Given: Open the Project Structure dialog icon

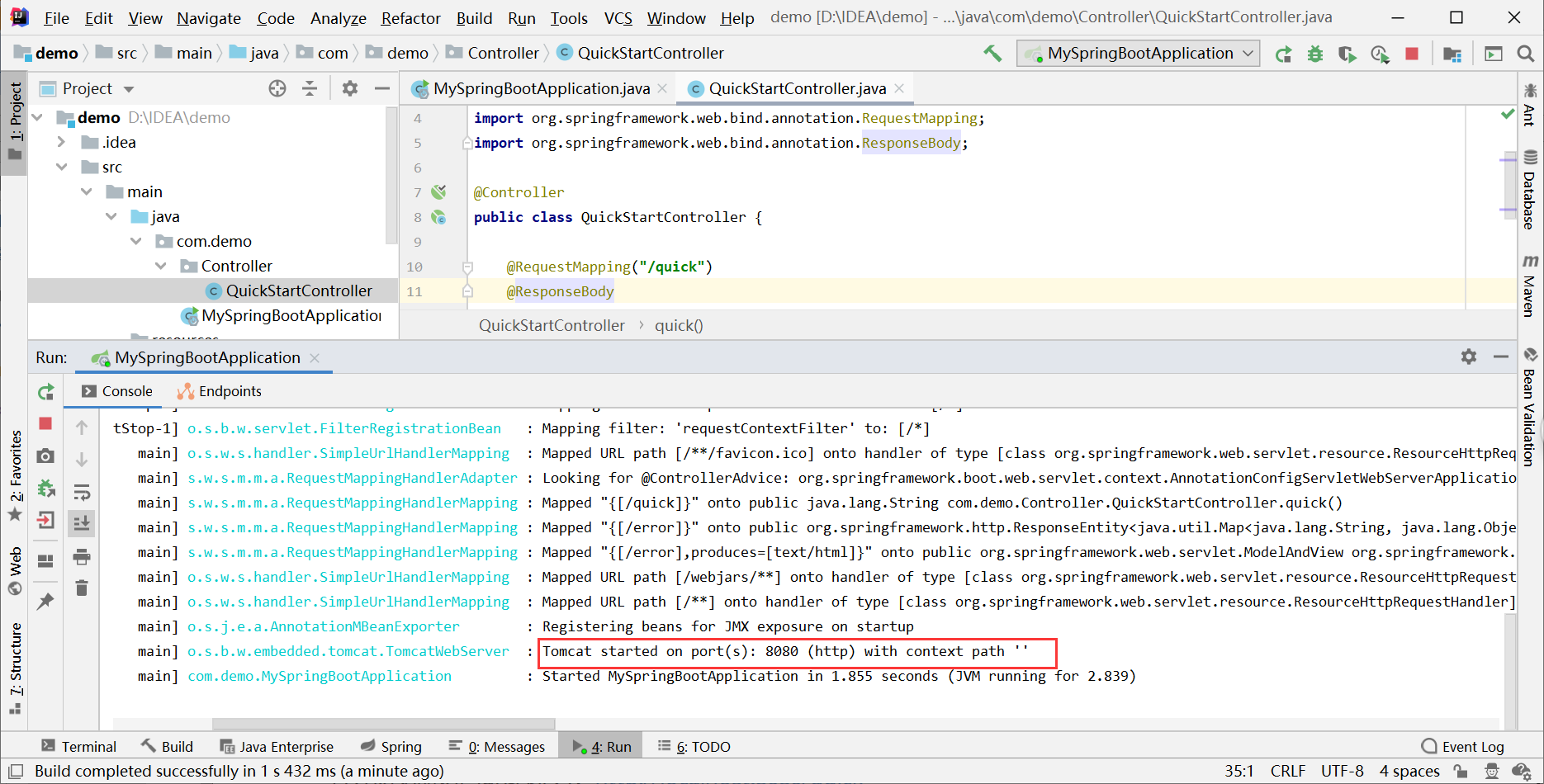Looking at the screenshot, I should (x=1452, y=54).
